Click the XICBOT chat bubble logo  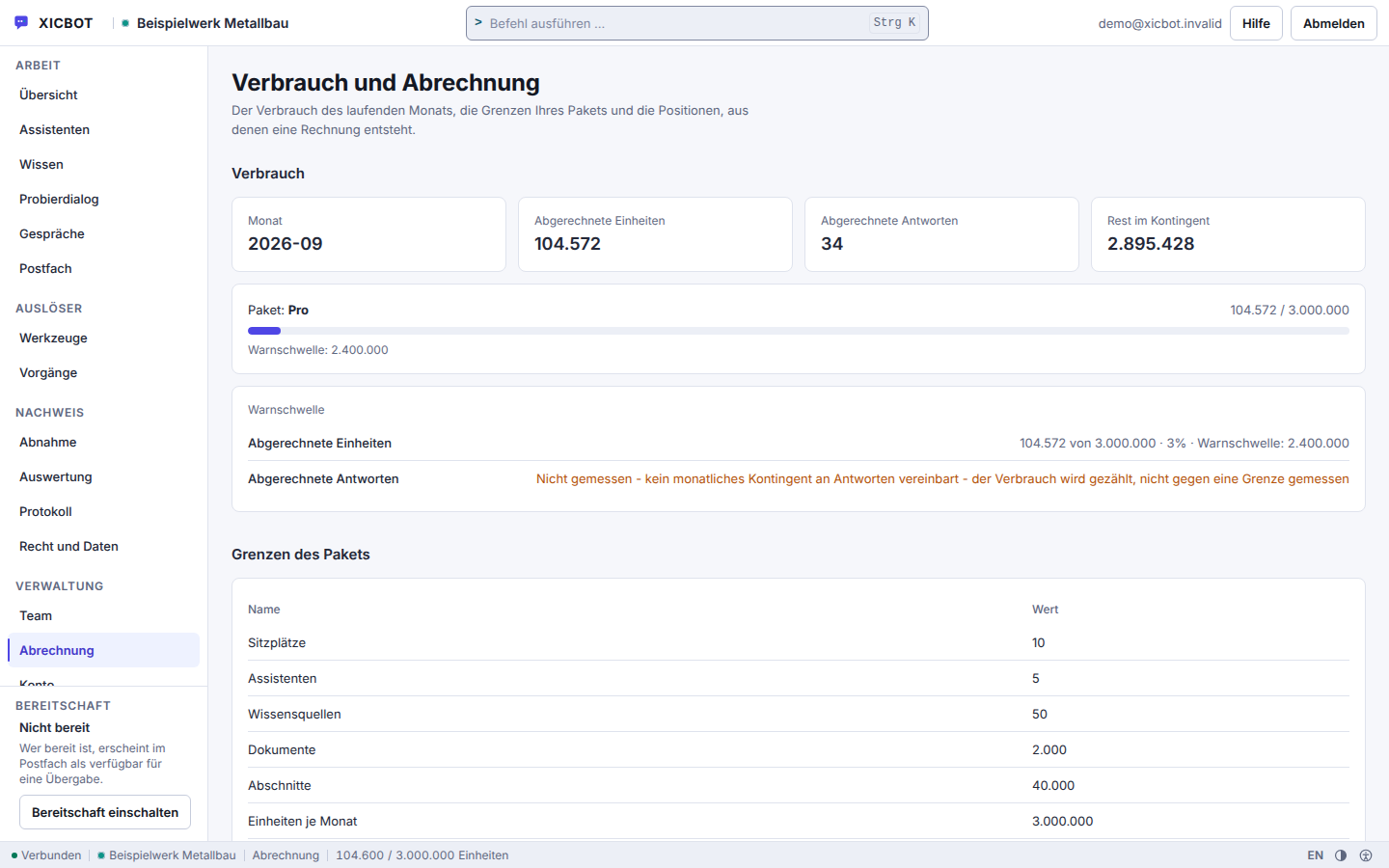21,23
